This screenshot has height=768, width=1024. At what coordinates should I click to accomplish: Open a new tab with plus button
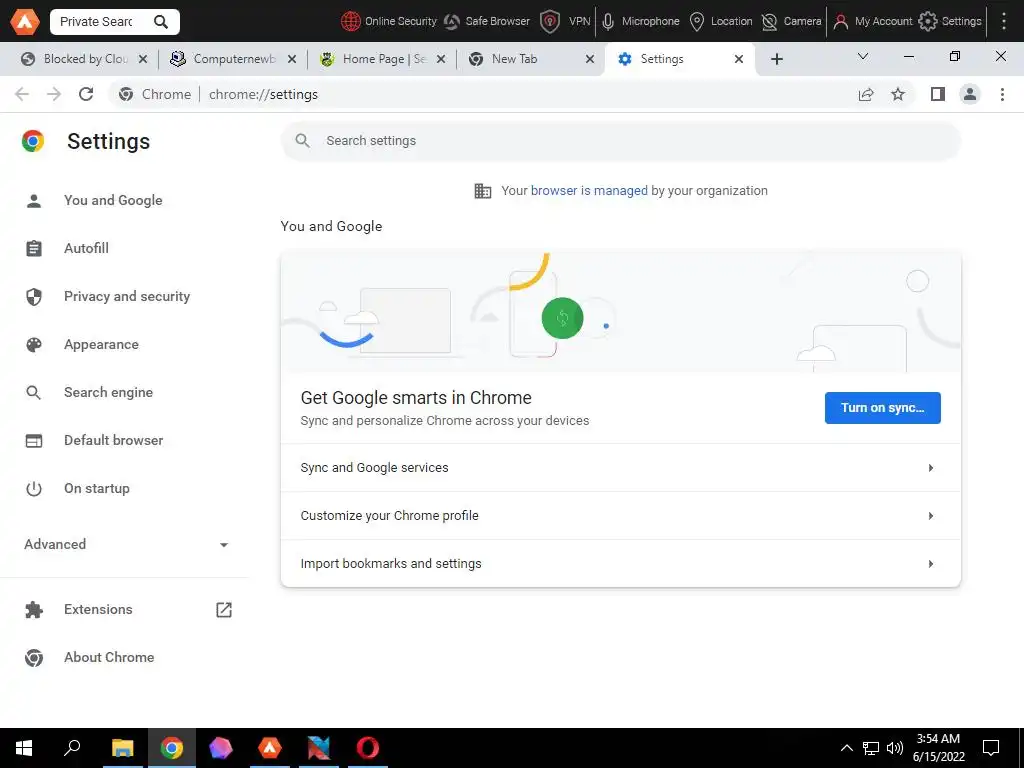[x=776, y=59]
